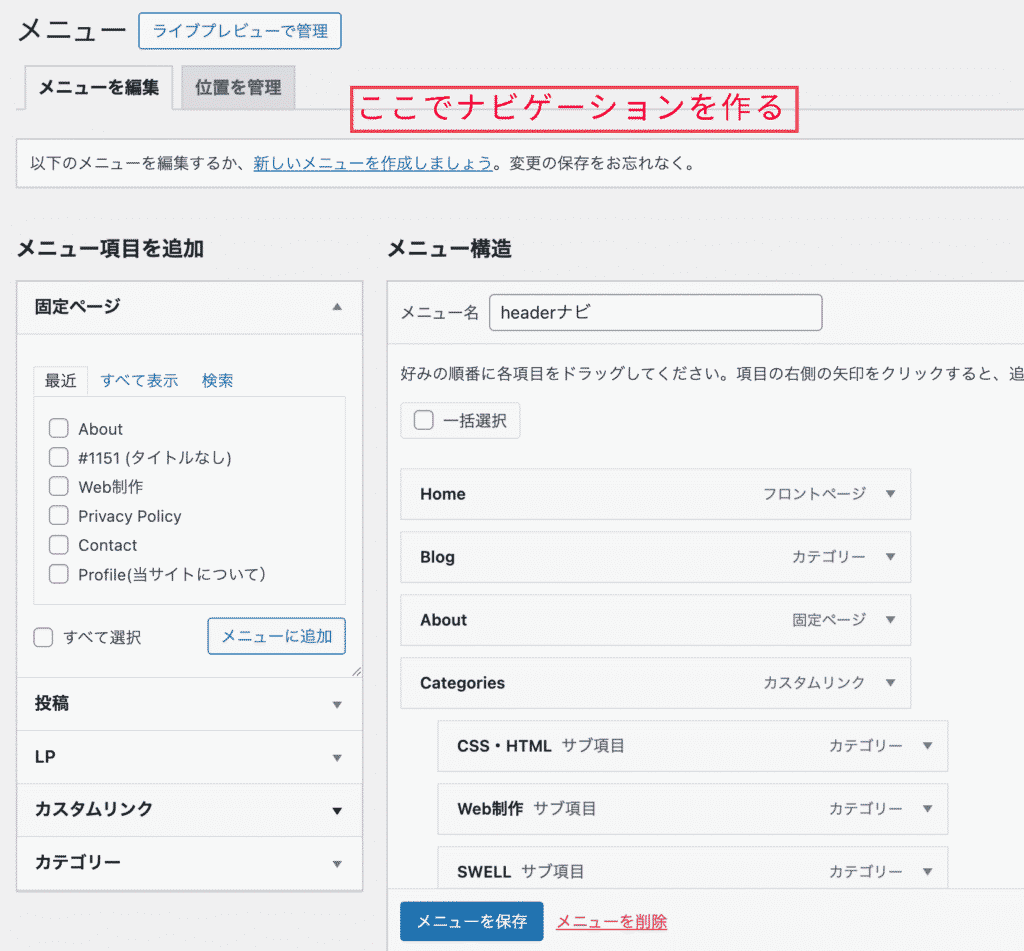Open the About menu item settings arrow
Screen dimensions: 1024x951
[890, 620]
